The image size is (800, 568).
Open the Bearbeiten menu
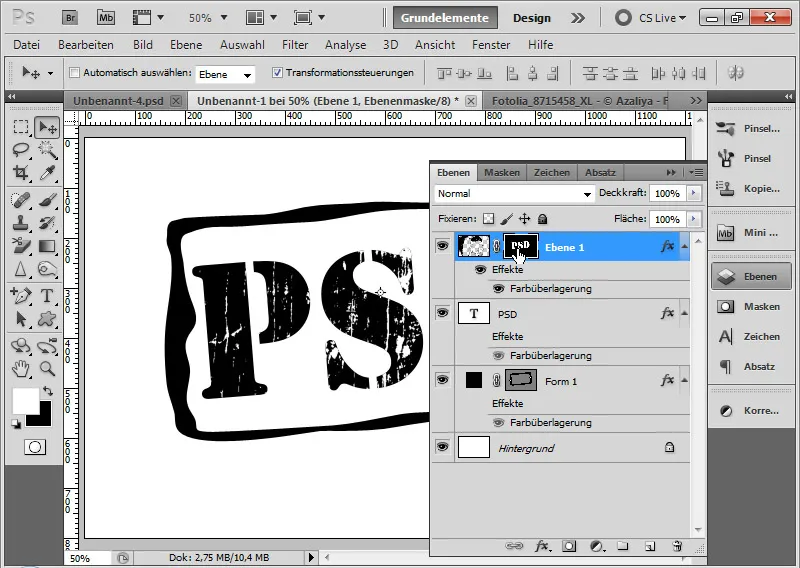coord(86,45)
